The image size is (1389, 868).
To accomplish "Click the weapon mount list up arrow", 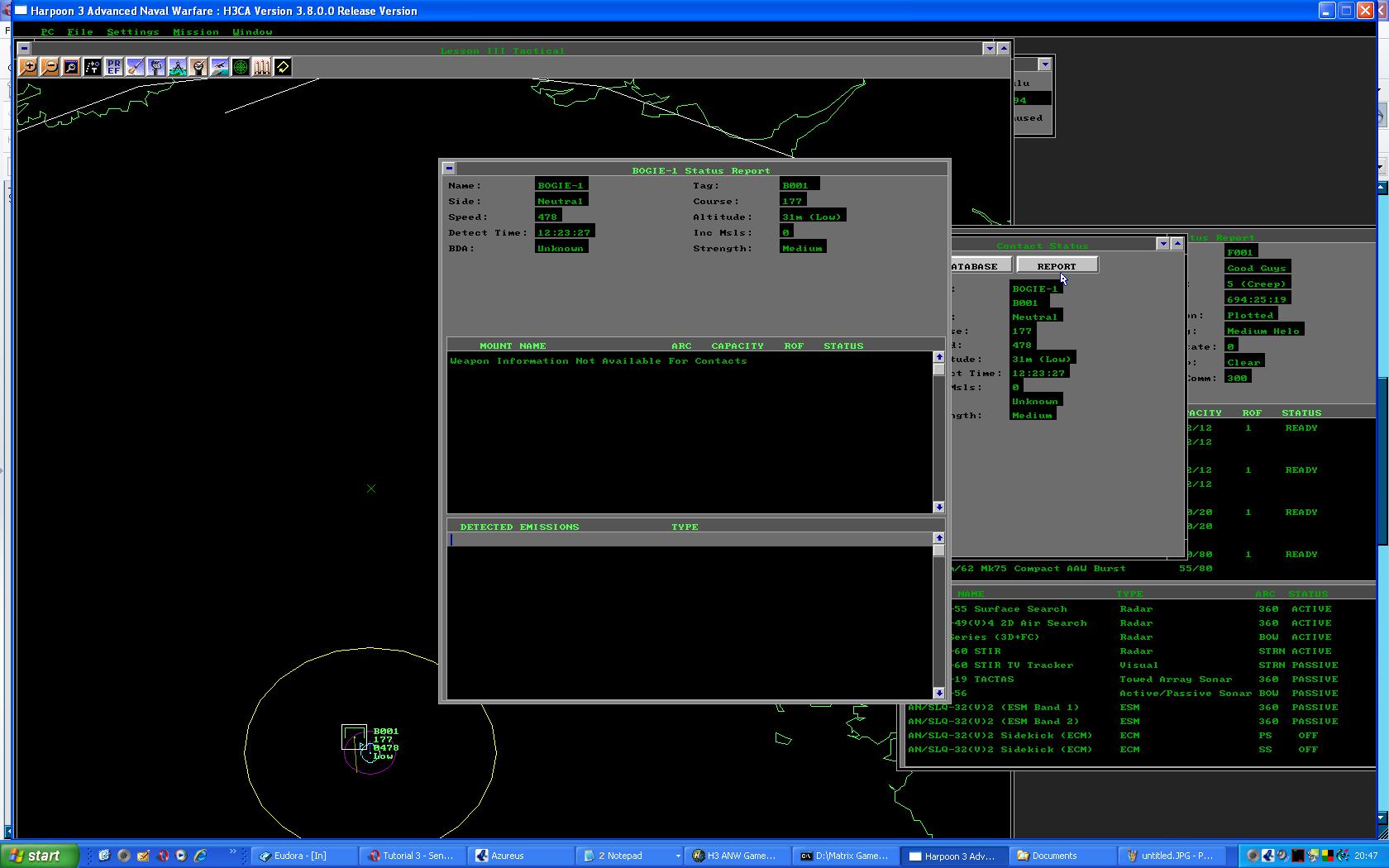I will pyautogui.click(x=938, y=357).
